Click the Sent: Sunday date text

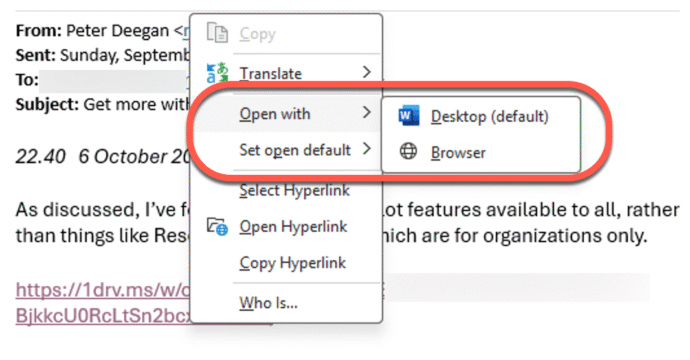(103, 55)
